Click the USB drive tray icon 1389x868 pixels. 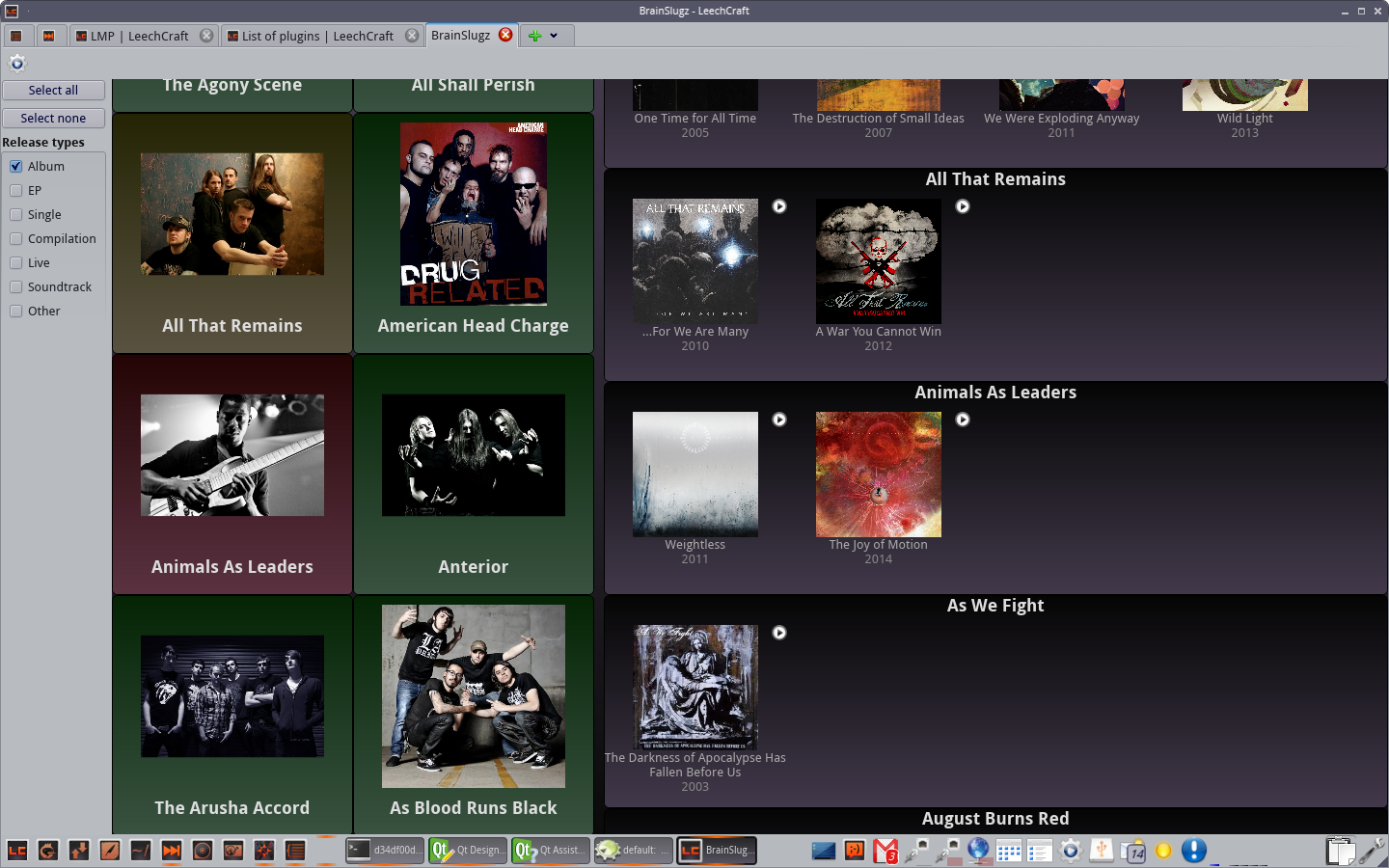1102,850
